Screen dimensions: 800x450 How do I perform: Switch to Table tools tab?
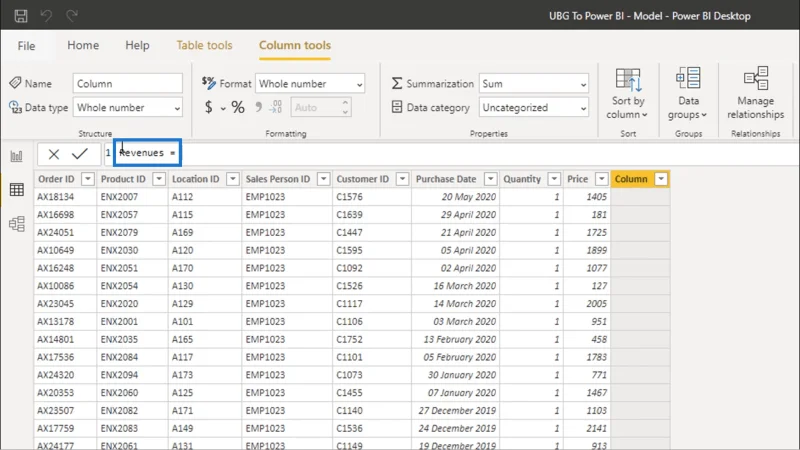click(x=204, y=45)
